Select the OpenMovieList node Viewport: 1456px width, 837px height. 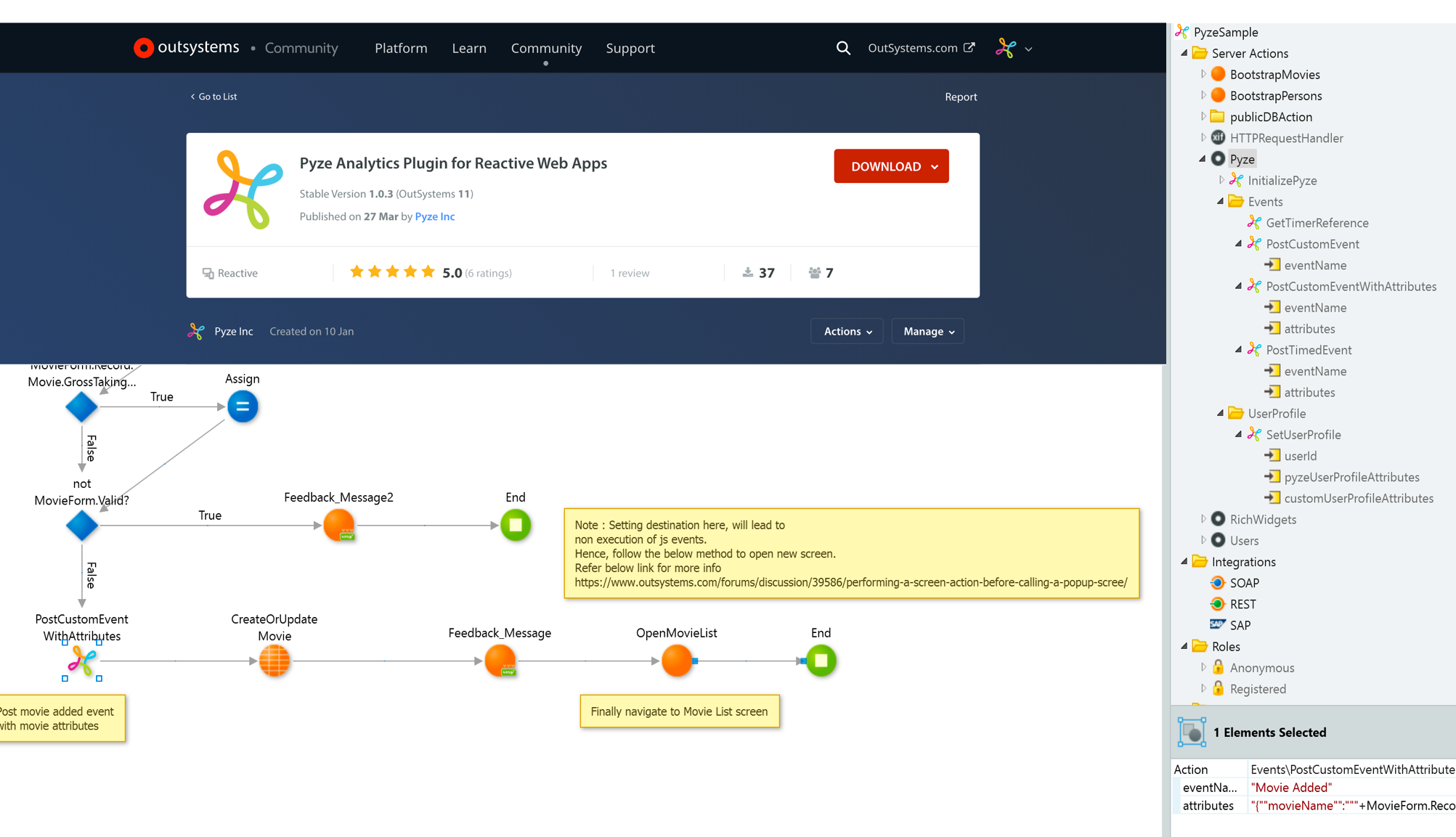coord(677,661)
